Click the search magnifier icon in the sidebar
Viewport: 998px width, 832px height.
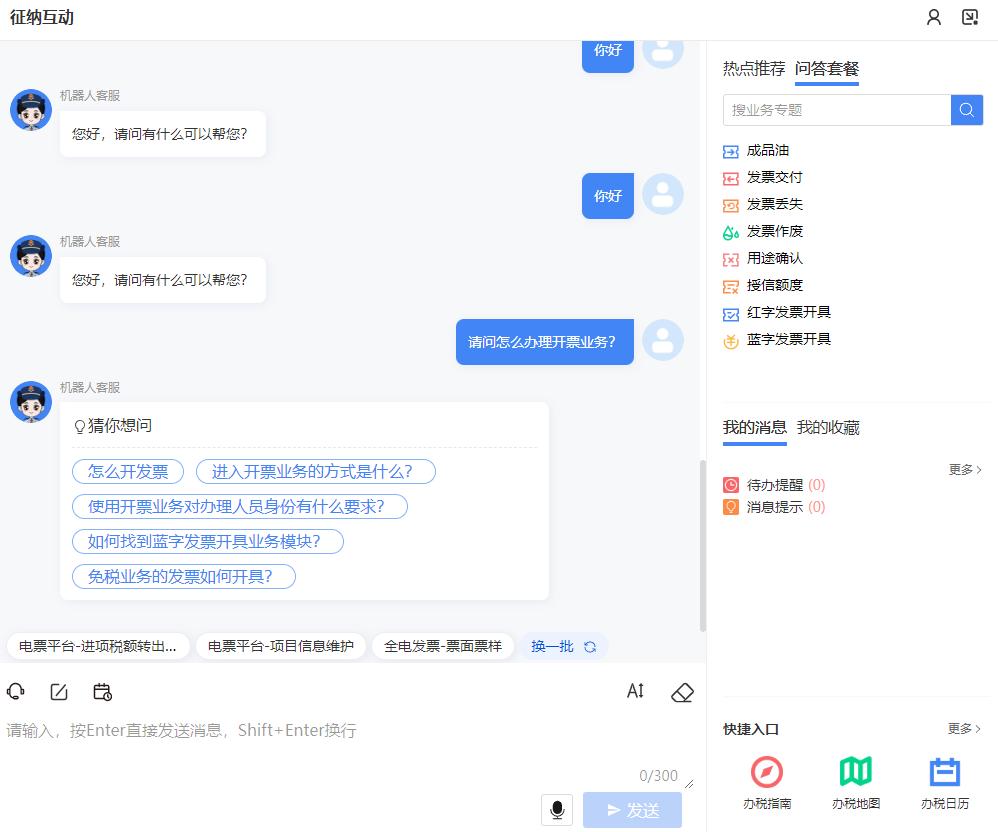(x=966, y=110)
